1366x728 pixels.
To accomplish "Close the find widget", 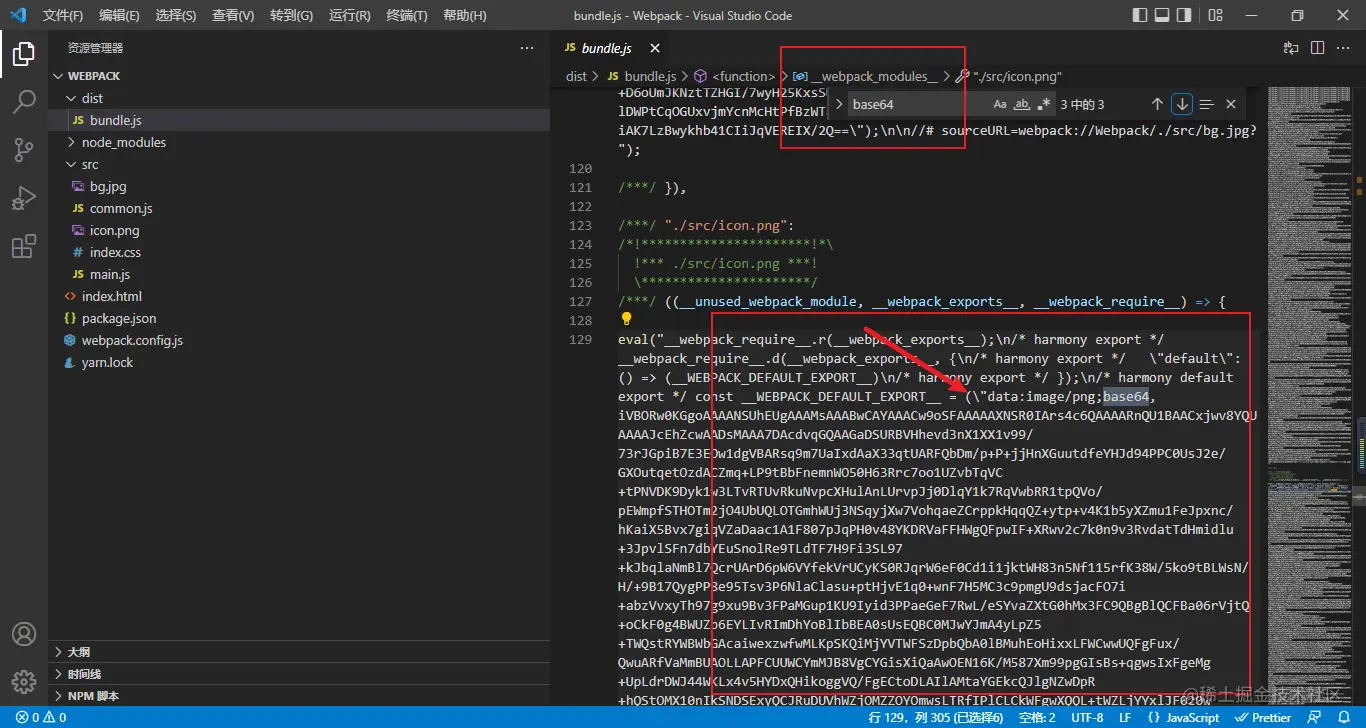I will pos(1231,104).
